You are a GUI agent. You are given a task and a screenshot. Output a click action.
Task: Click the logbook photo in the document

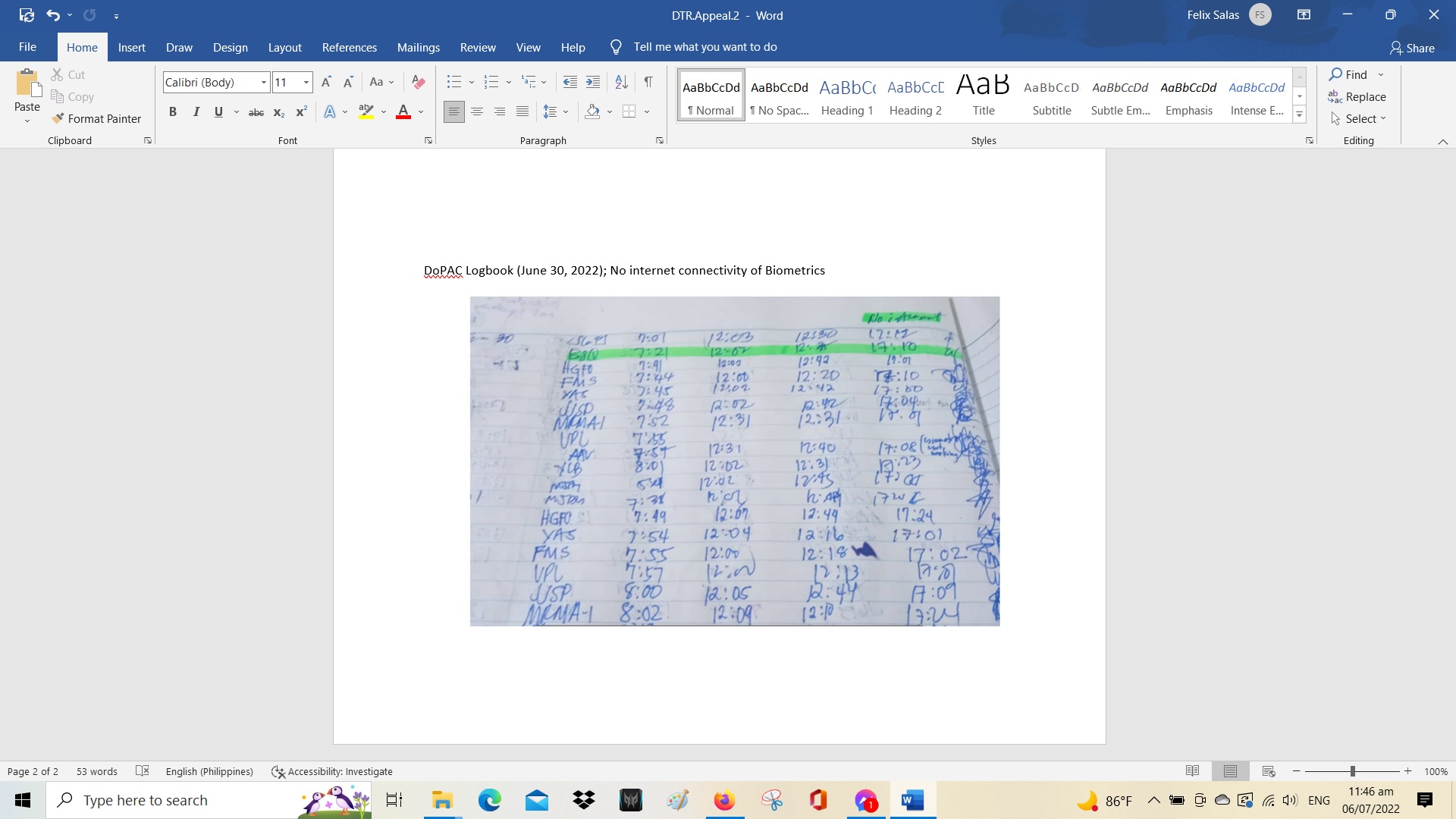click(734, 461)
